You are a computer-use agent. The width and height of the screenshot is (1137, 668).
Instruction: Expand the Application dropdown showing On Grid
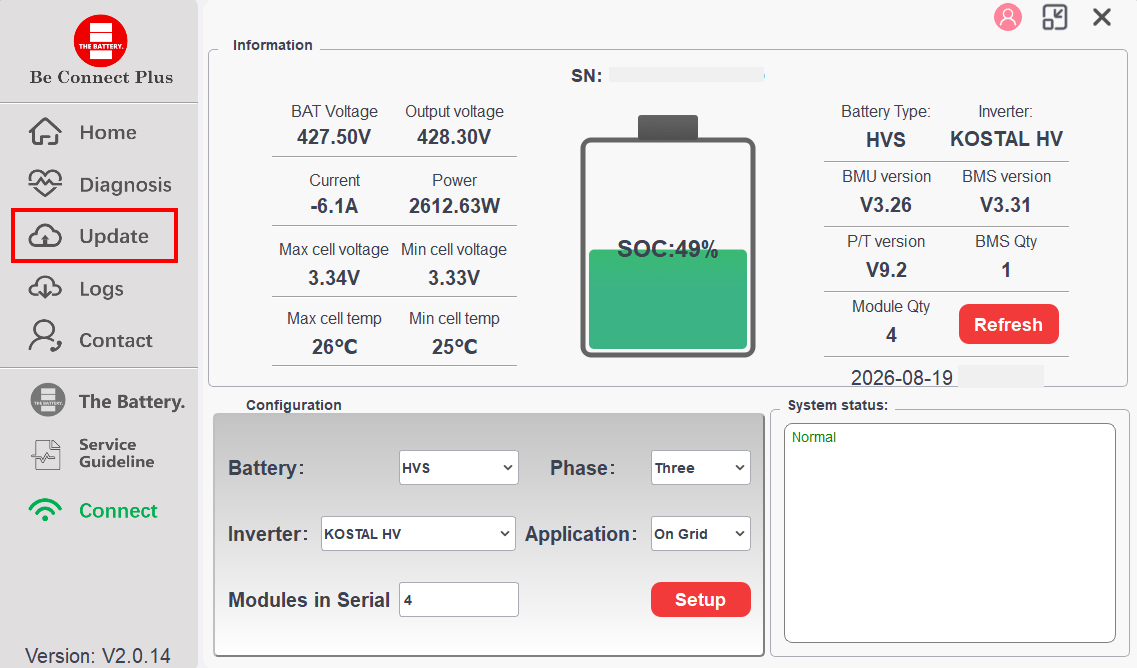tap(700, 534)
